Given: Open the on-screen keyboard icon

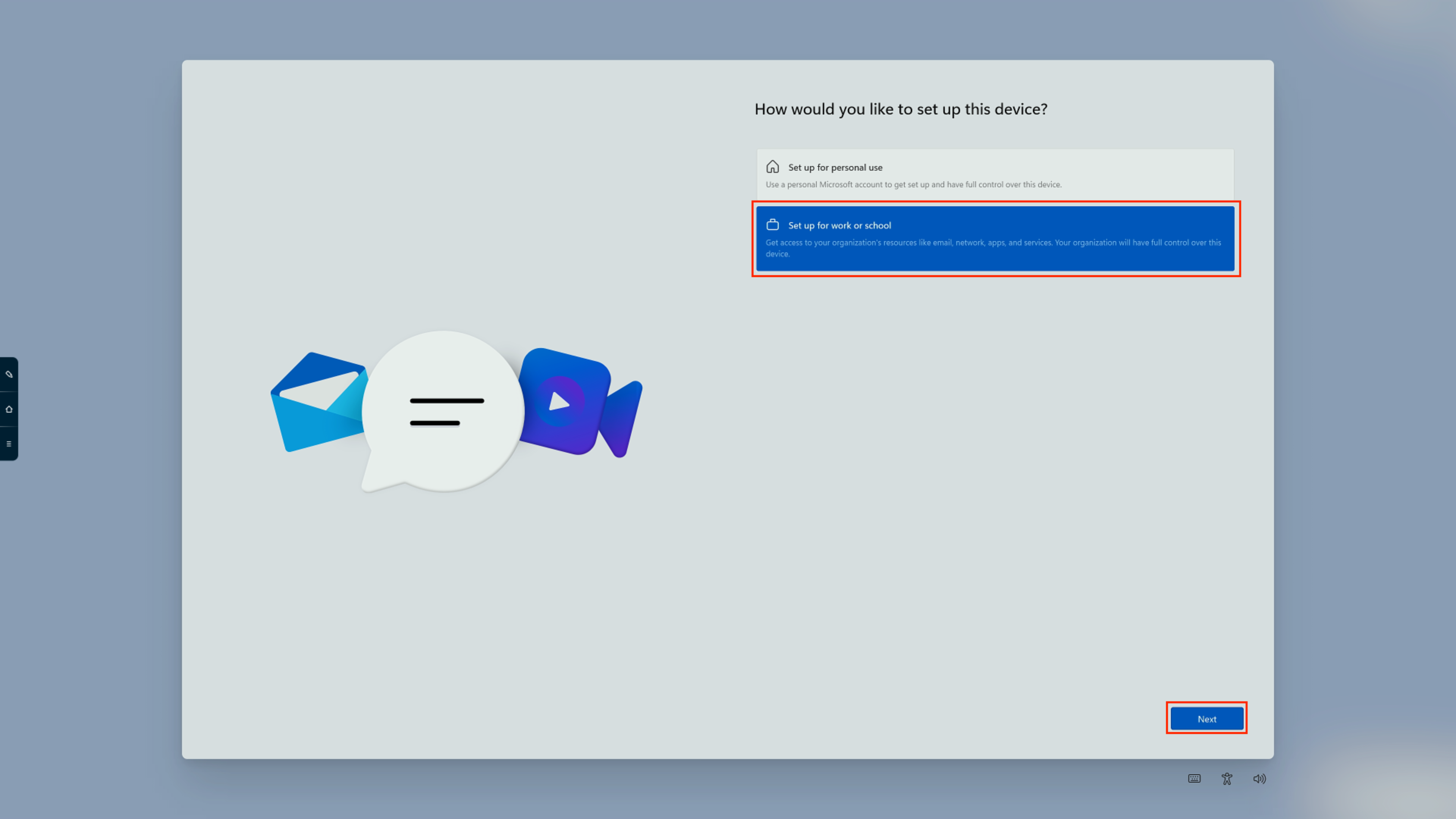Looking at the screenshot, I should (x=1194, y=778).
